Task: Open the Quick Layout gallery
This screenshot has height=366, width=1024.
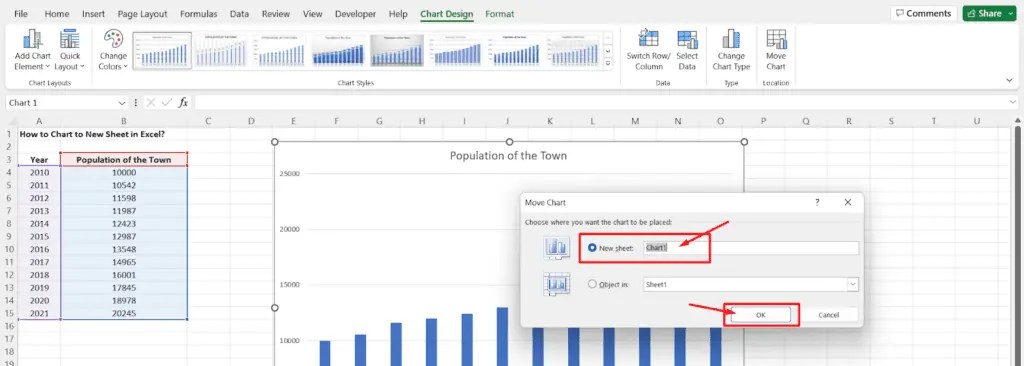Action: point(70,50)
